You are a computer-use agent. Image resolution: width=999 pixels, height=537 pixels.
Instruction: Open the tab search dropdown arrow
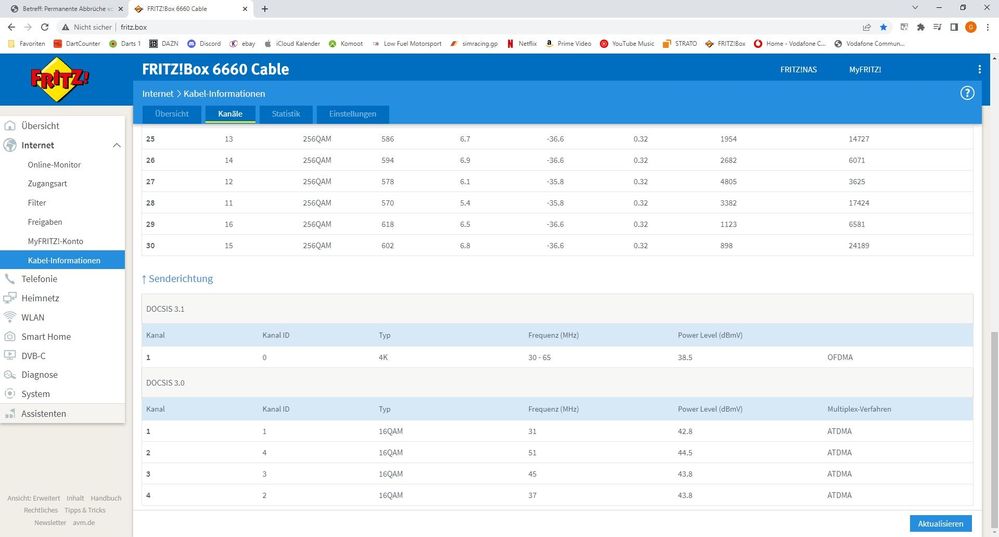(915, 8)
